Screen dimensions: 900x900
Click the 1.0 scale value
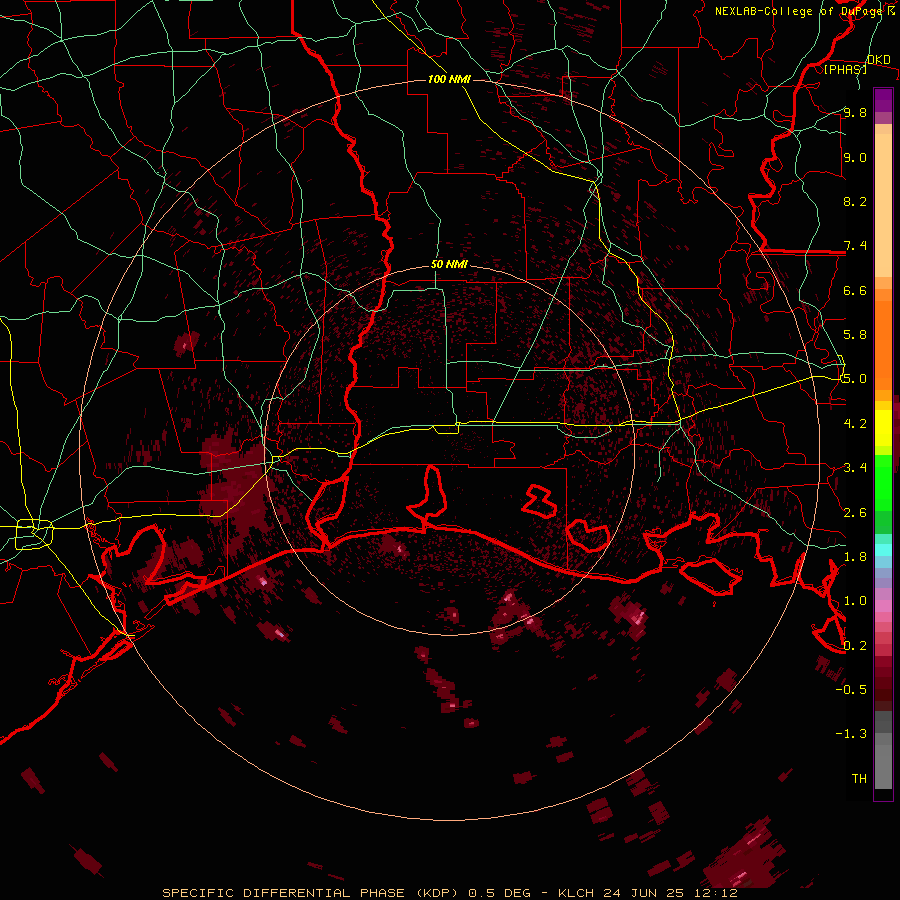855,601
